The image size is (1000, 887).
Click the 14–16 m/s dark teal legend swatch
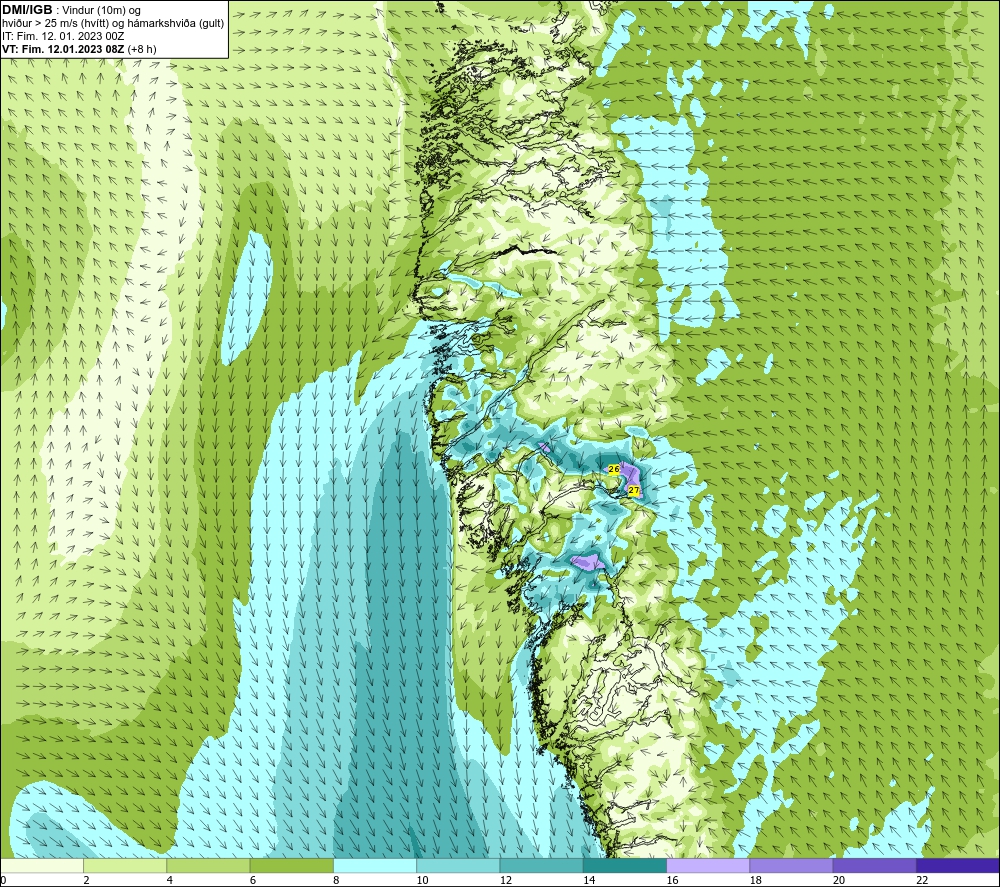click(625, 865)
